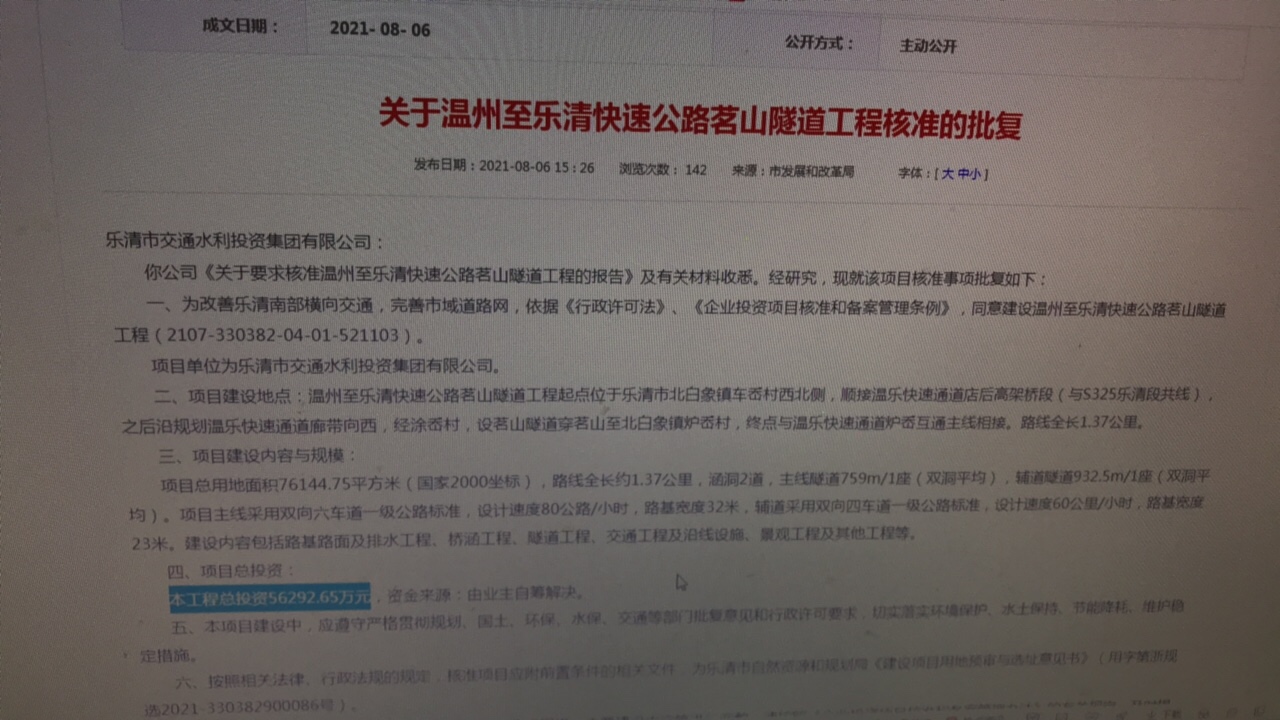The width and height of the screenshot is (1280, 720).
Task: Click the 成文日期 value 2021-08-06
Action: pos(380,29)
